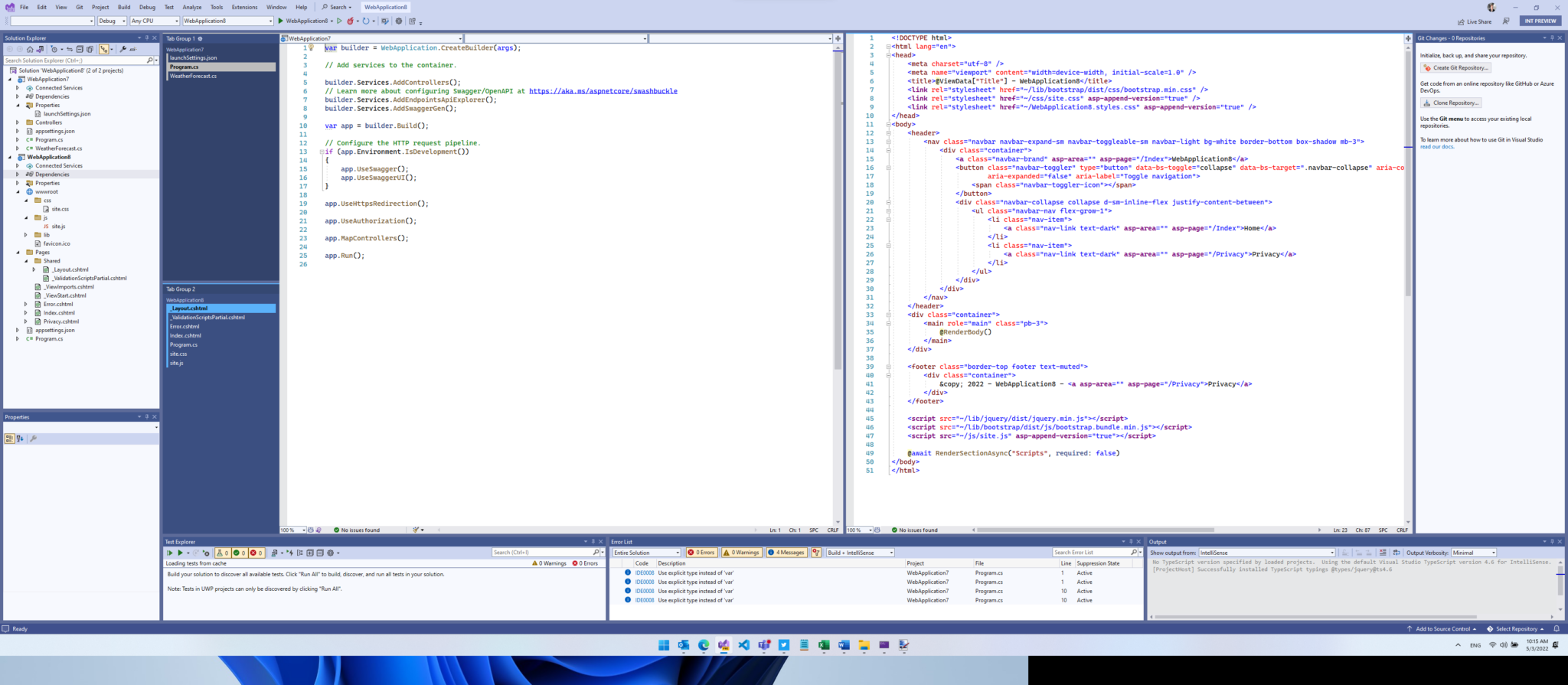
Task: Click Tab Group 1 settings gear icon
Action: [x=201, y=38]
